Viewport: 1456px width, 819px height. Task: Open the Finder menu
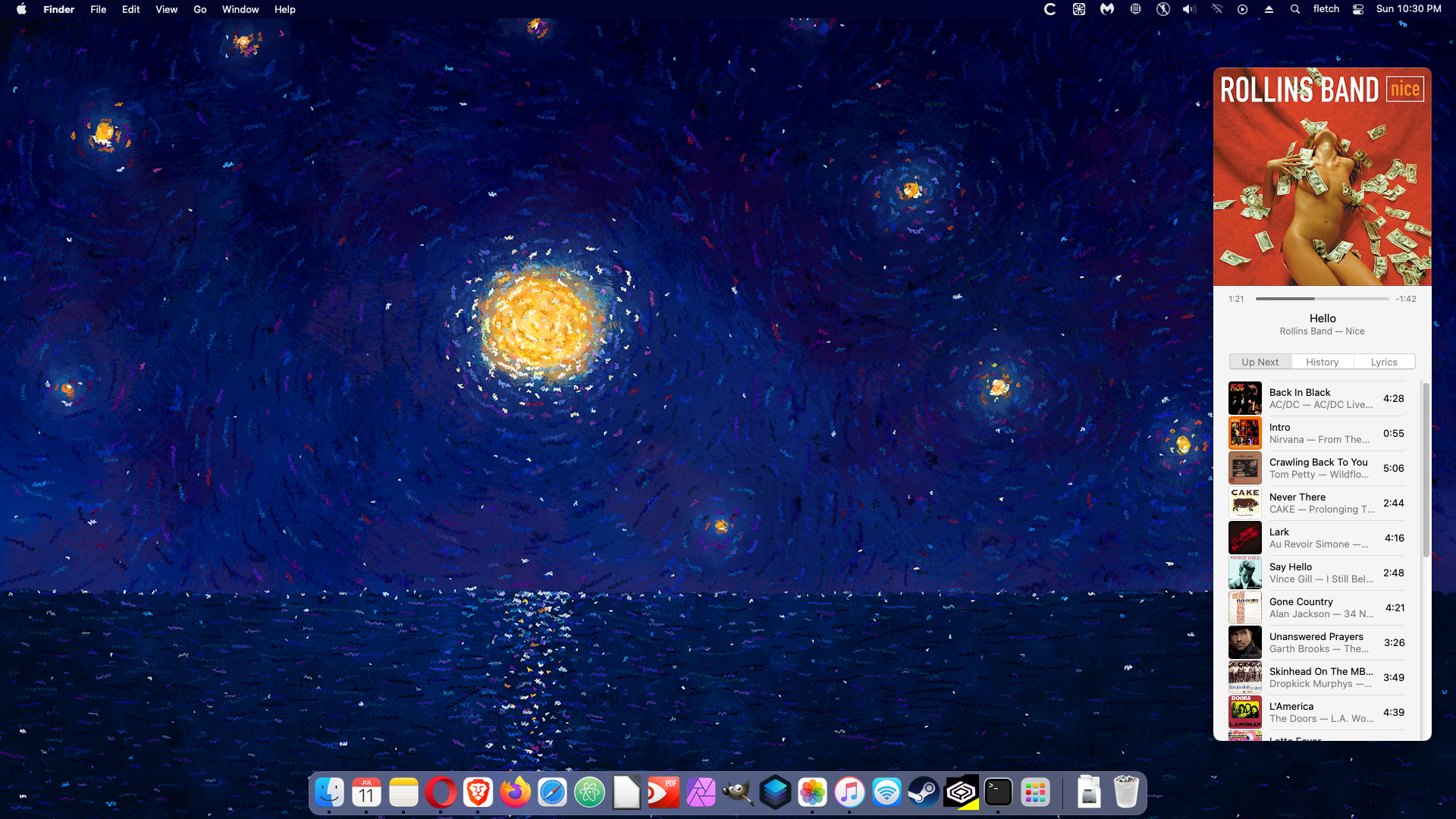pos(59,9)
